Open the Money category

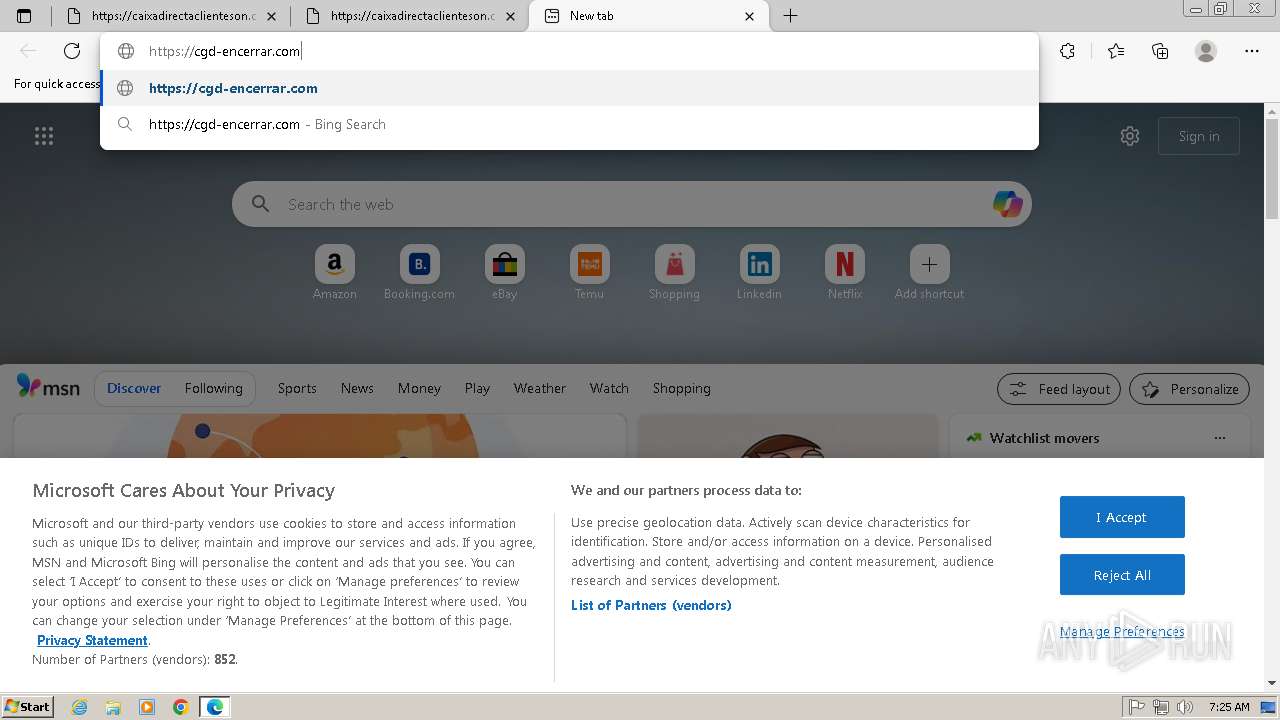click(419, 388)
